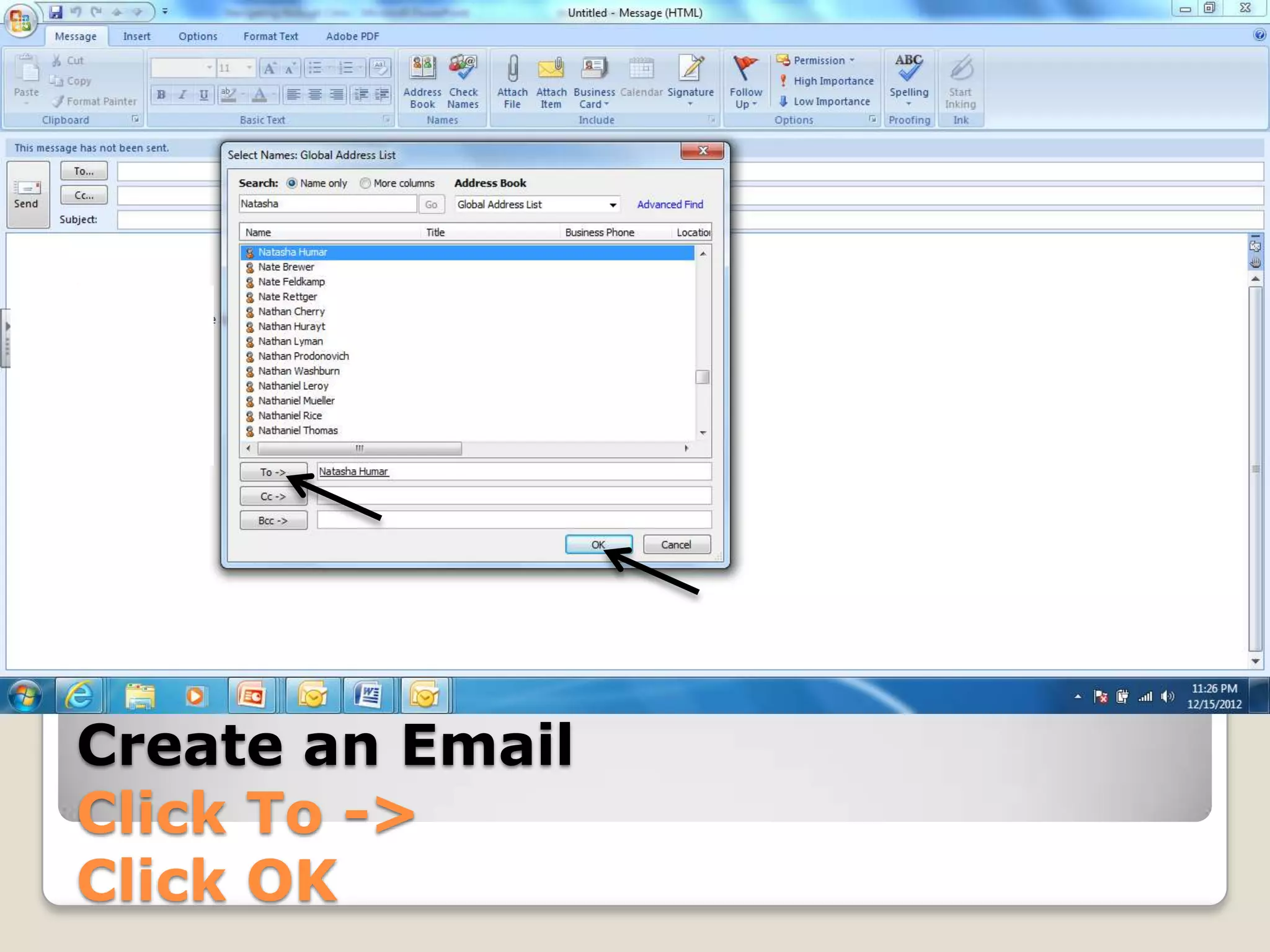The width and height of the screenshot is (1270, 952).
Task: Select Nate Brewer in list
Action: 467,267
